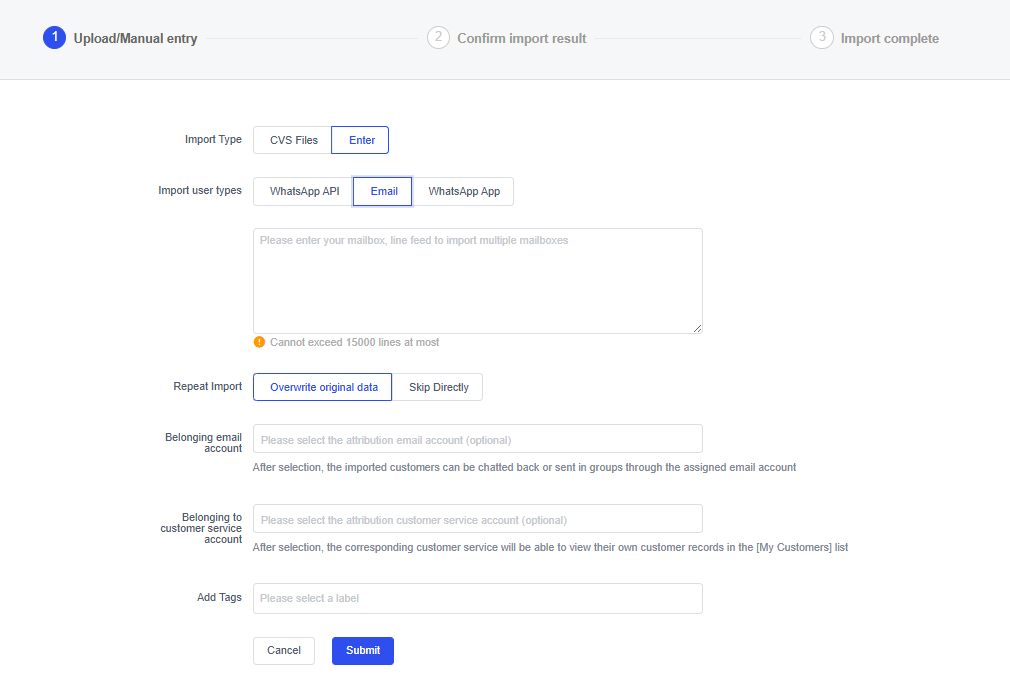Select Overwrite original data option
Viewport: 1010px width, 689px height.
(323, 387)
